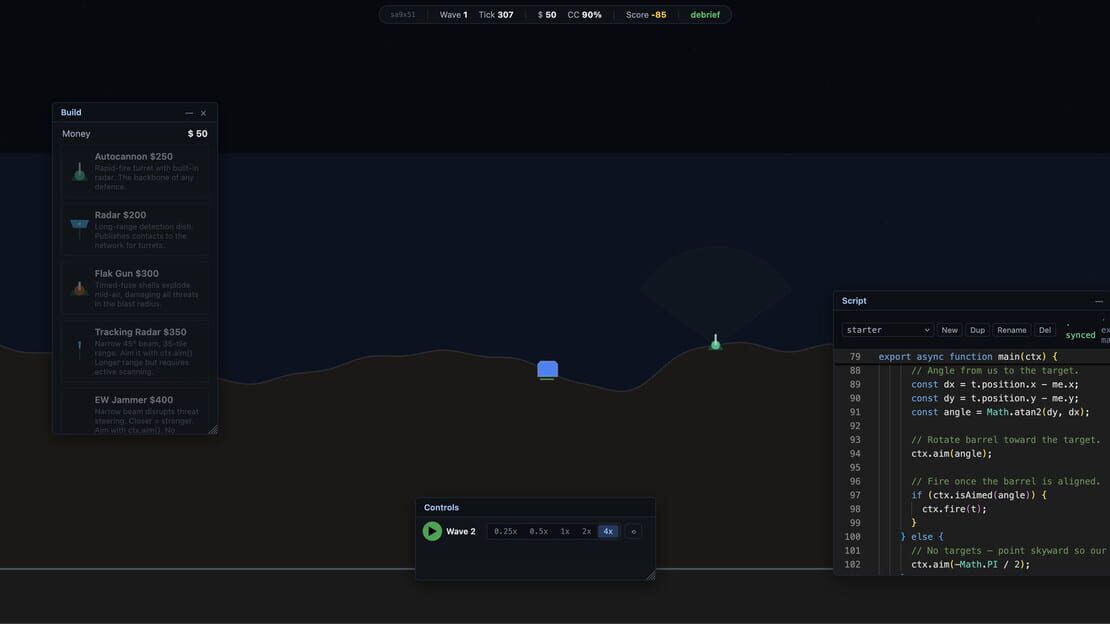The width and height of the screenshot is (1110, 624).
Task: Open the starter script dropdown
Action: tap(888, 330)
